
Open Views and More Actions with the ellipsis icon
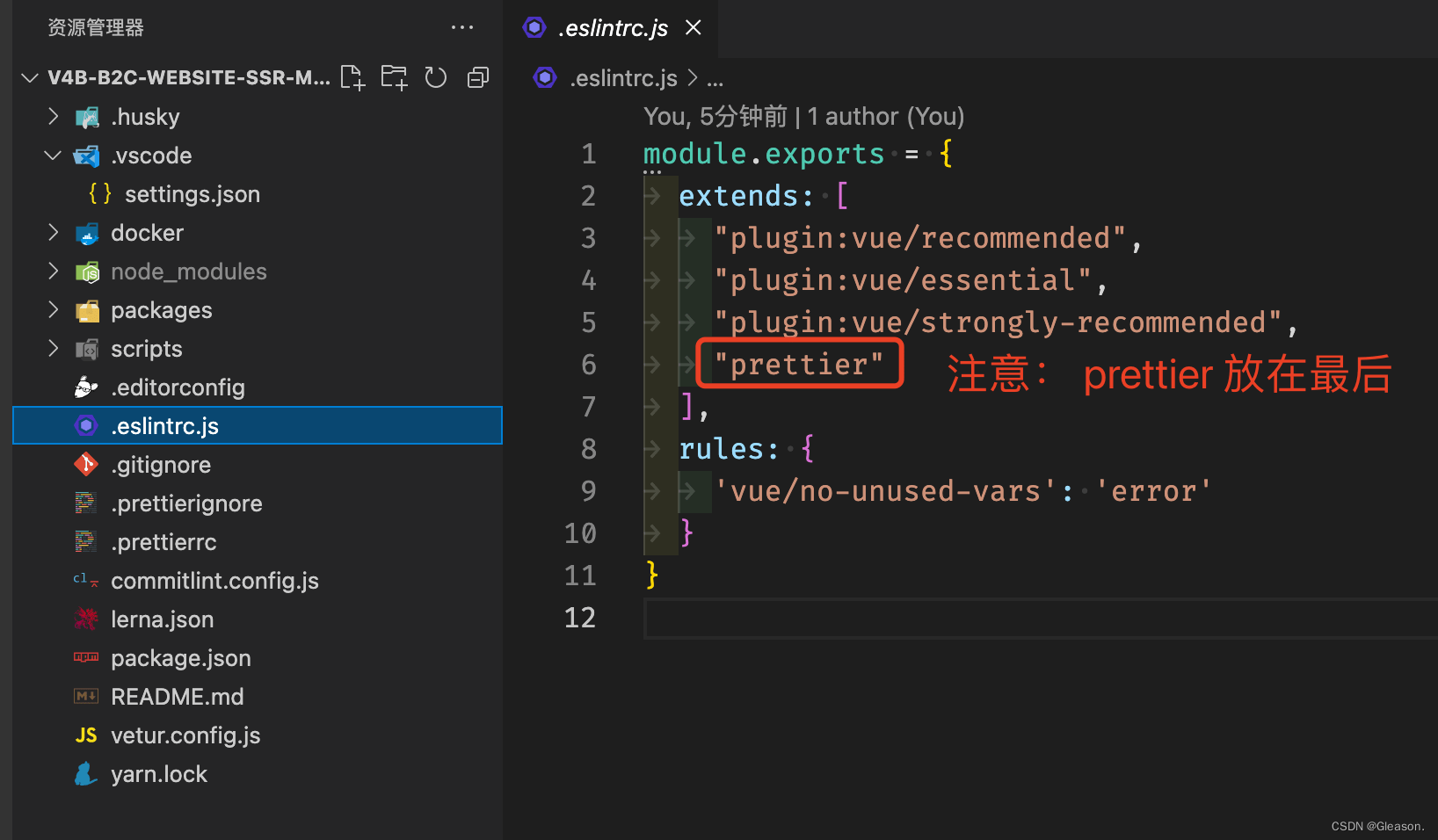coord(462,27)
